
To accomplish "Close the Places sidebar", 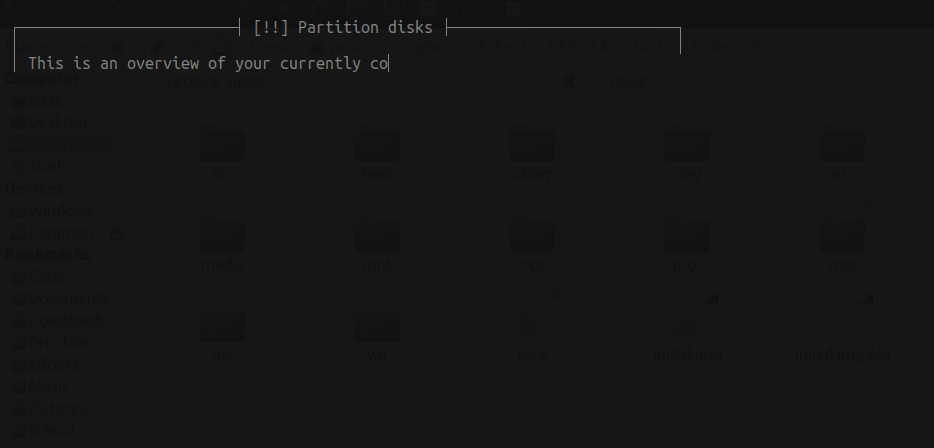I will tap(117, 47).
